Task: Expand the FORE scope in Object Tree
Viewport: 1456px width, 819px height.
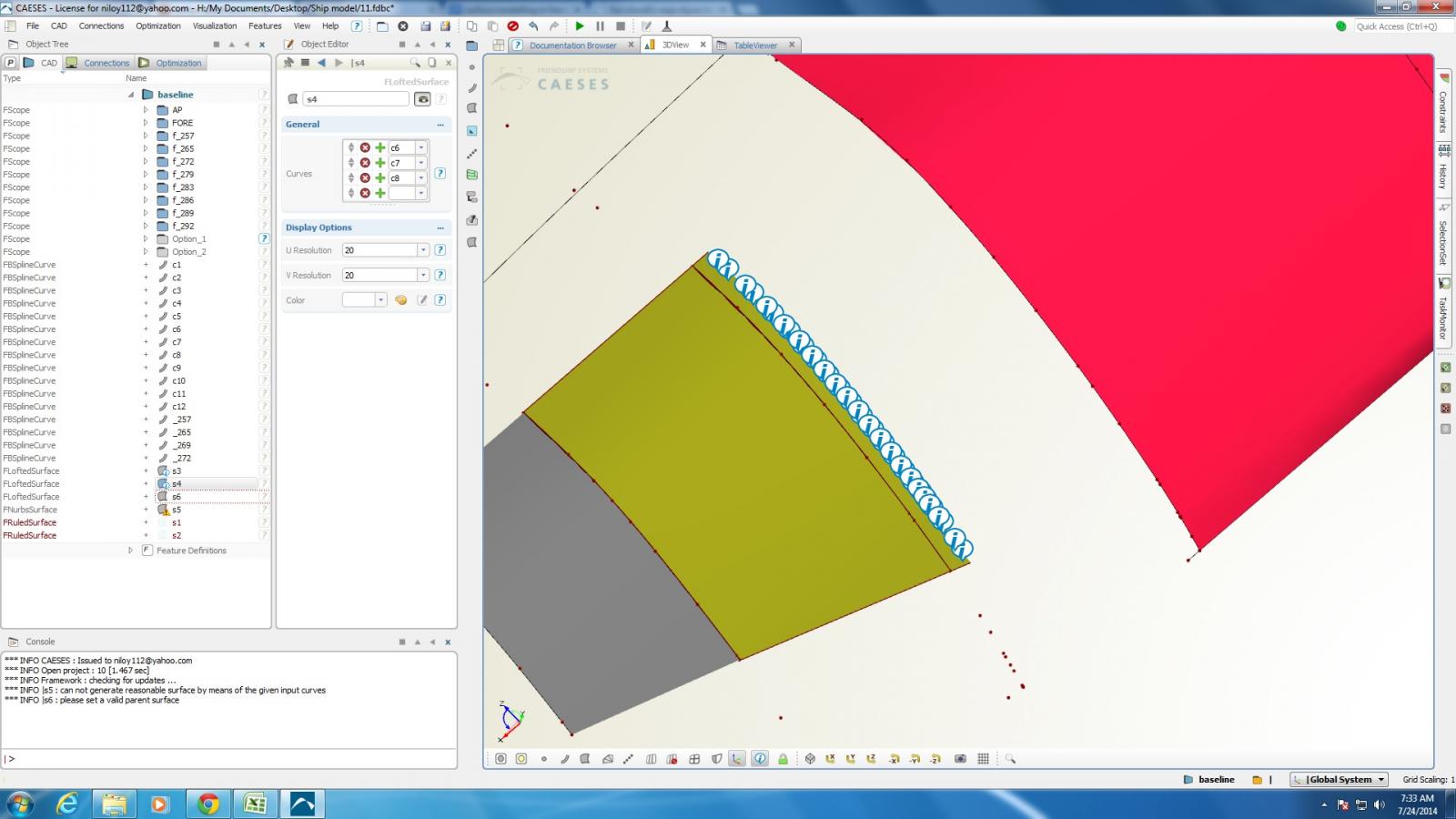Action: (x=146, y=123)
